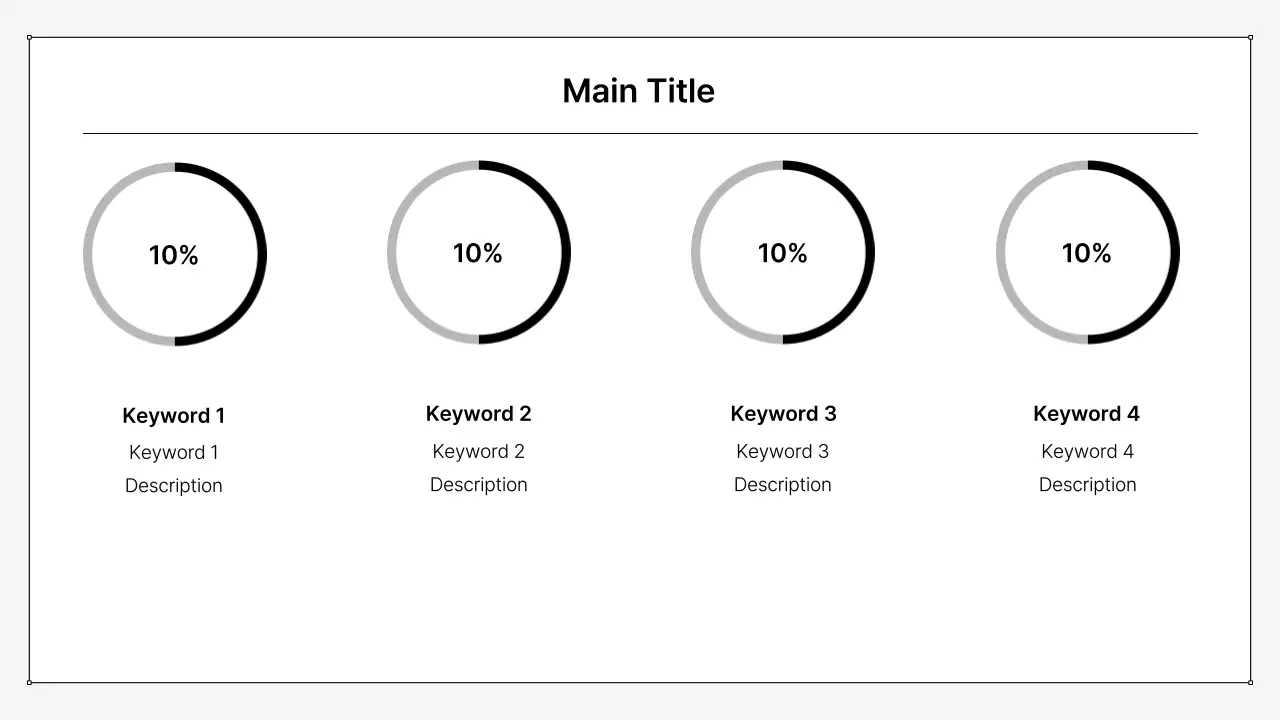Click the black arc of the third progress ring

tap(870, 252)
